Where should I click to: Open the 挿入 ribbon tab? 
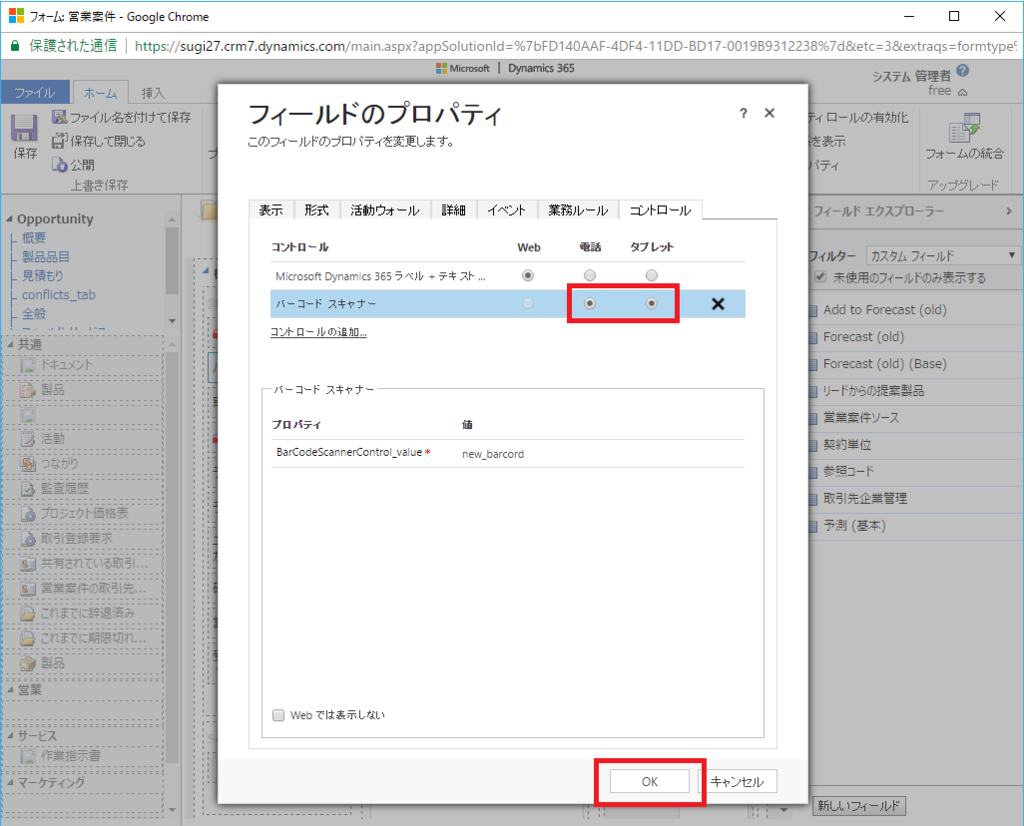[x=153, y=93]
